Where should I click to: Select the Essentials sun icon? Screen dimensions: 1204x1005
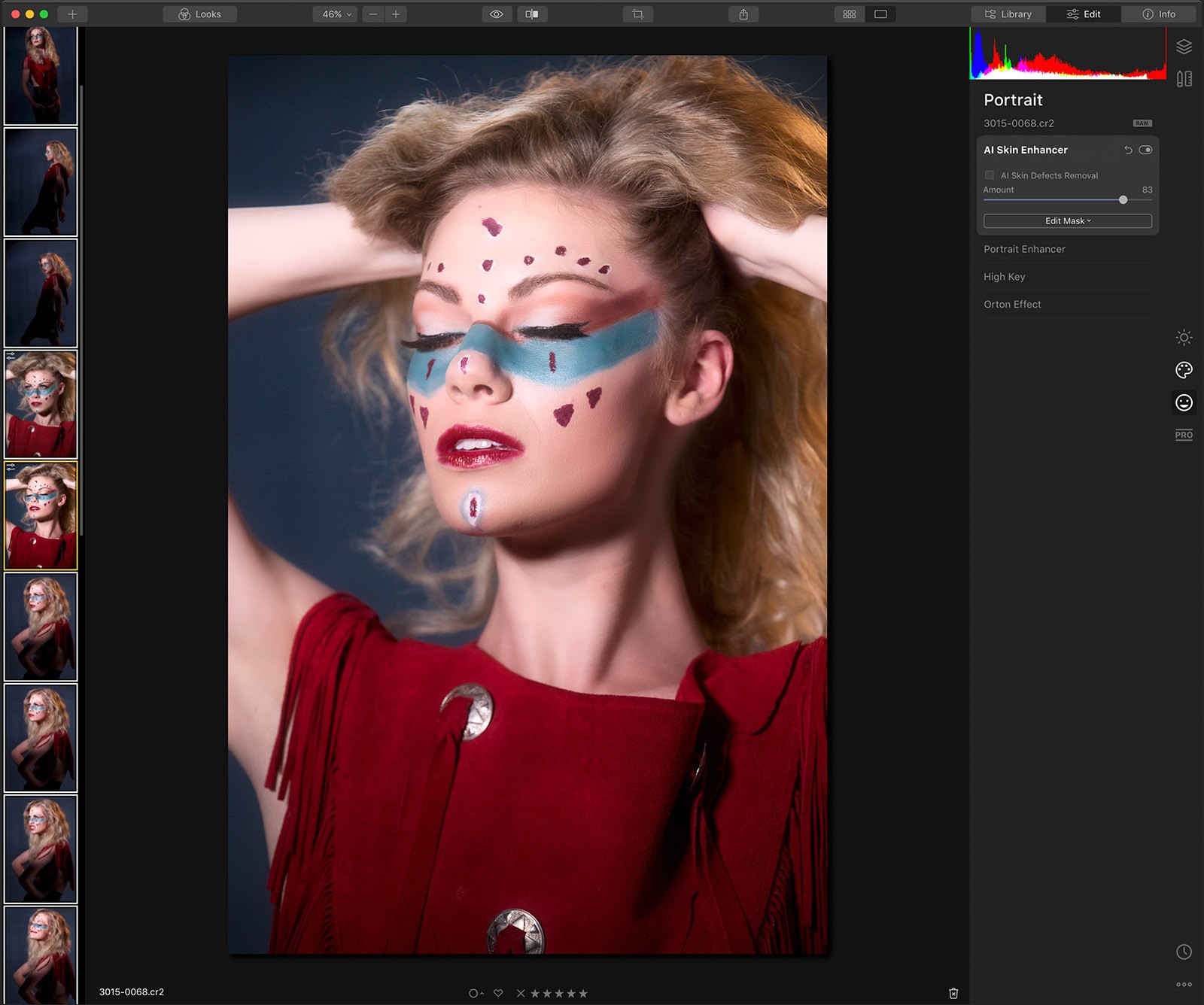pos(1184,338)
